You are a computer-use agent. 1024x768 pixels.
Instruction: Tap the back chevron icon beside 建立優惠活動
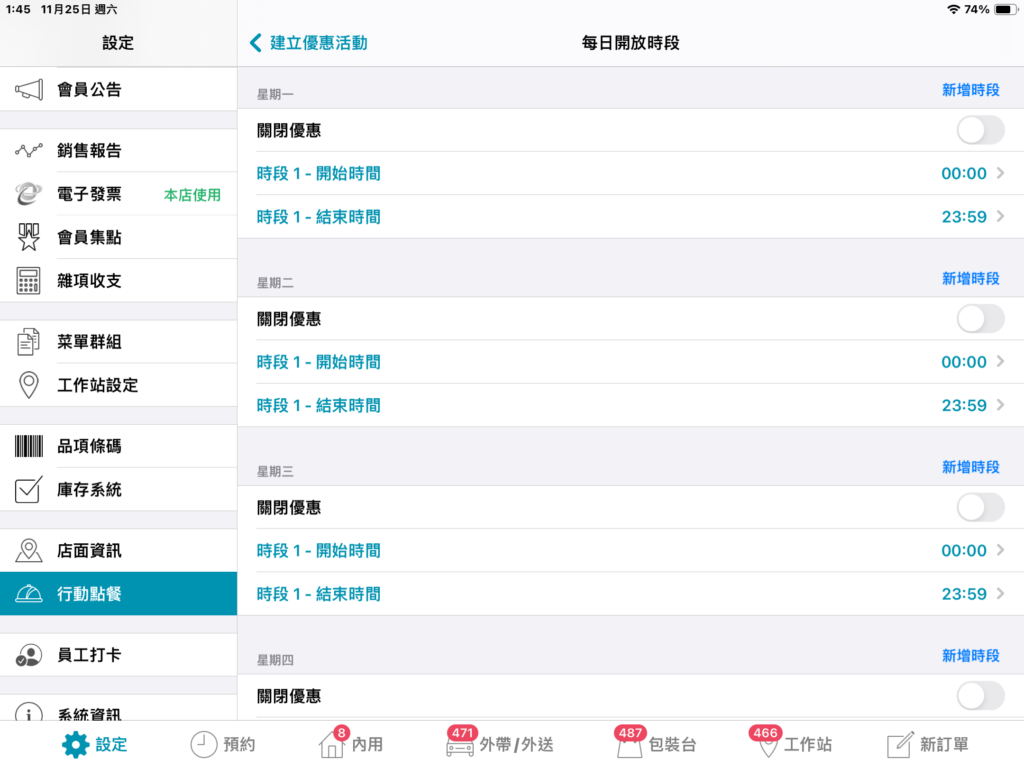pyautogui.click(x=255, y=43)
